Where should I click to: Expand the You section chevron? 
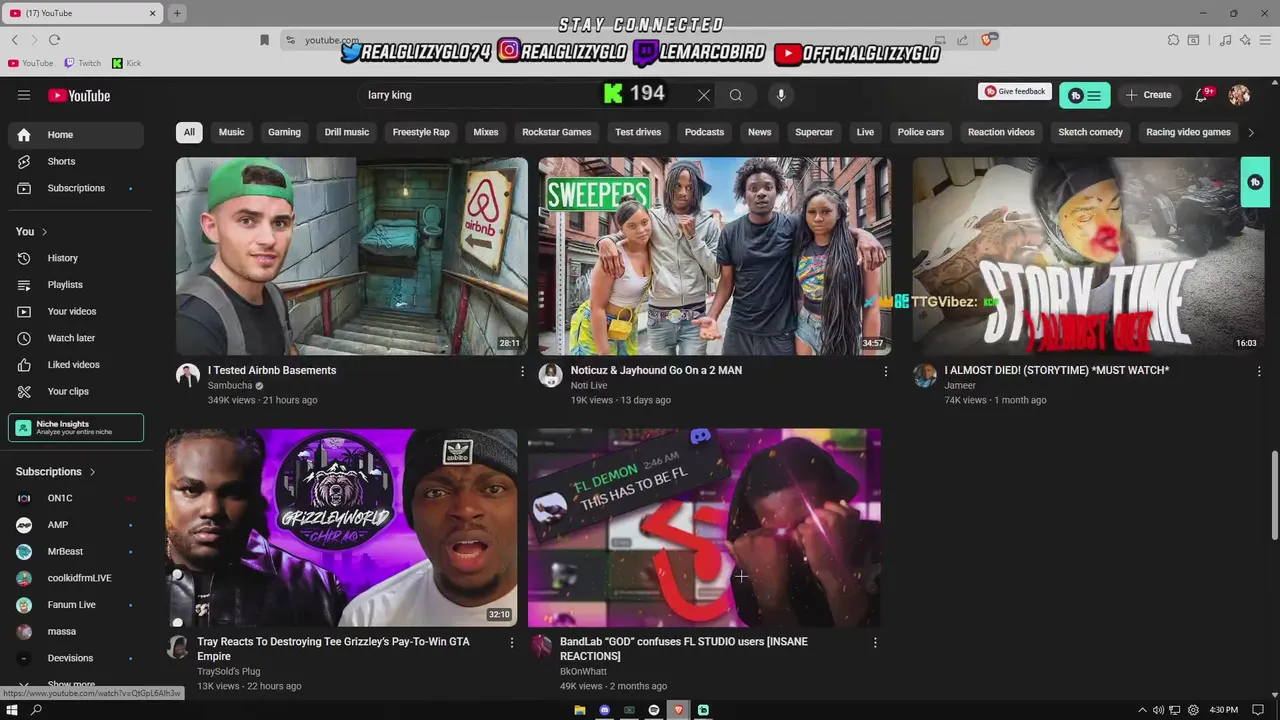pyautogui.click(x=44, y=232)
